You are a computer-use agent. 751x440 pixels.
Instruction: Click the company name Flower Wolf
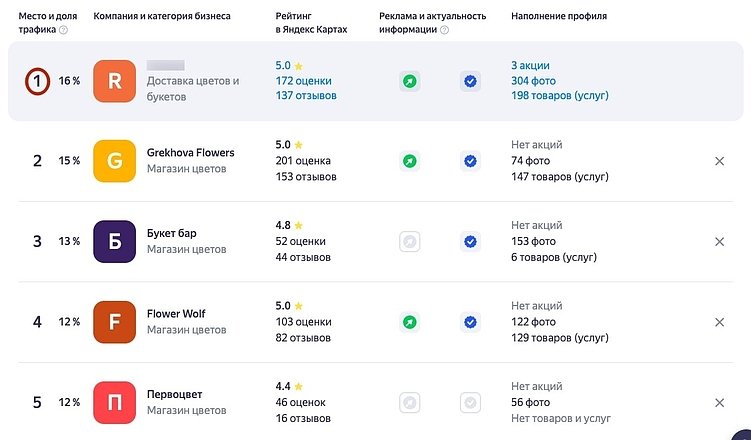pos(176,314)
